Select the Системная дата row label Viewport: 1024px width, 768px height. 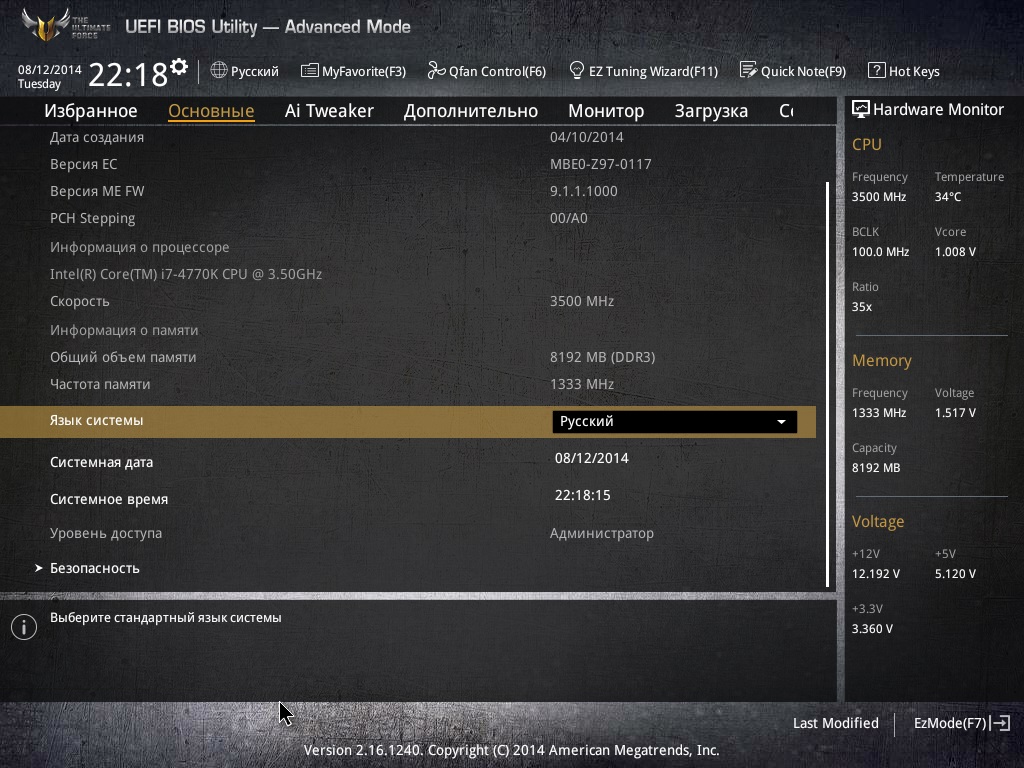click(101, 462)
